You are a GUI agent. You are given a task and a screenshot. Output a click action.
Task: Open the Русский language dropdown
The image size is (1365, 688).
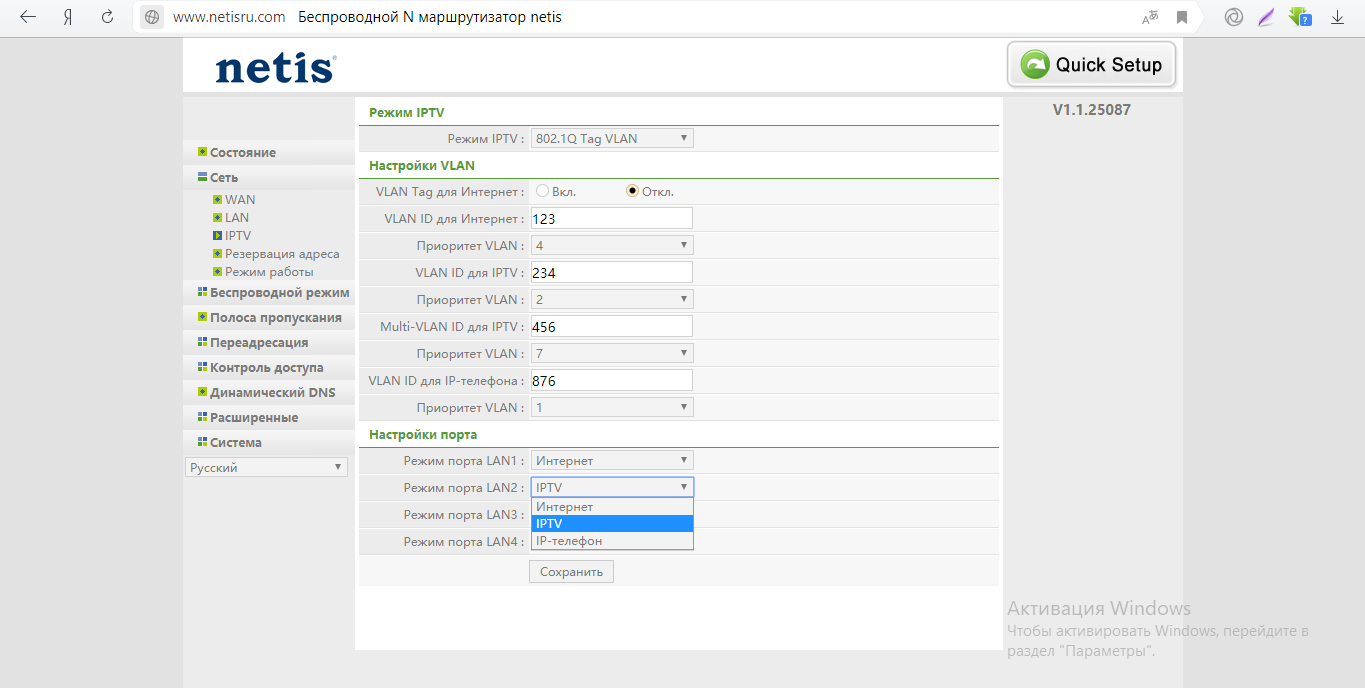266,467
